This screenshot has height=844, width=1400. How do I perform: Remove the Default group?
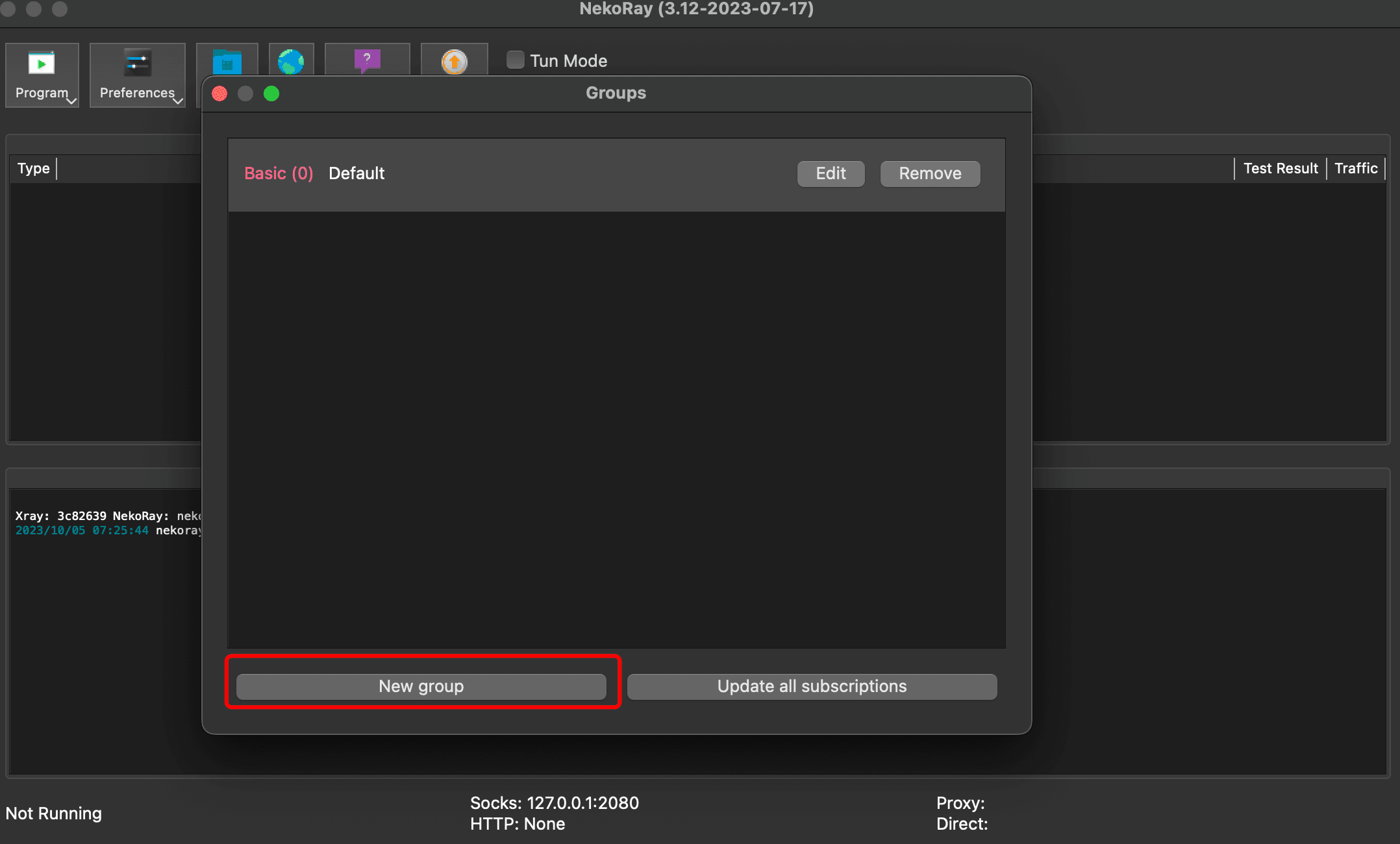click(930, 173)
